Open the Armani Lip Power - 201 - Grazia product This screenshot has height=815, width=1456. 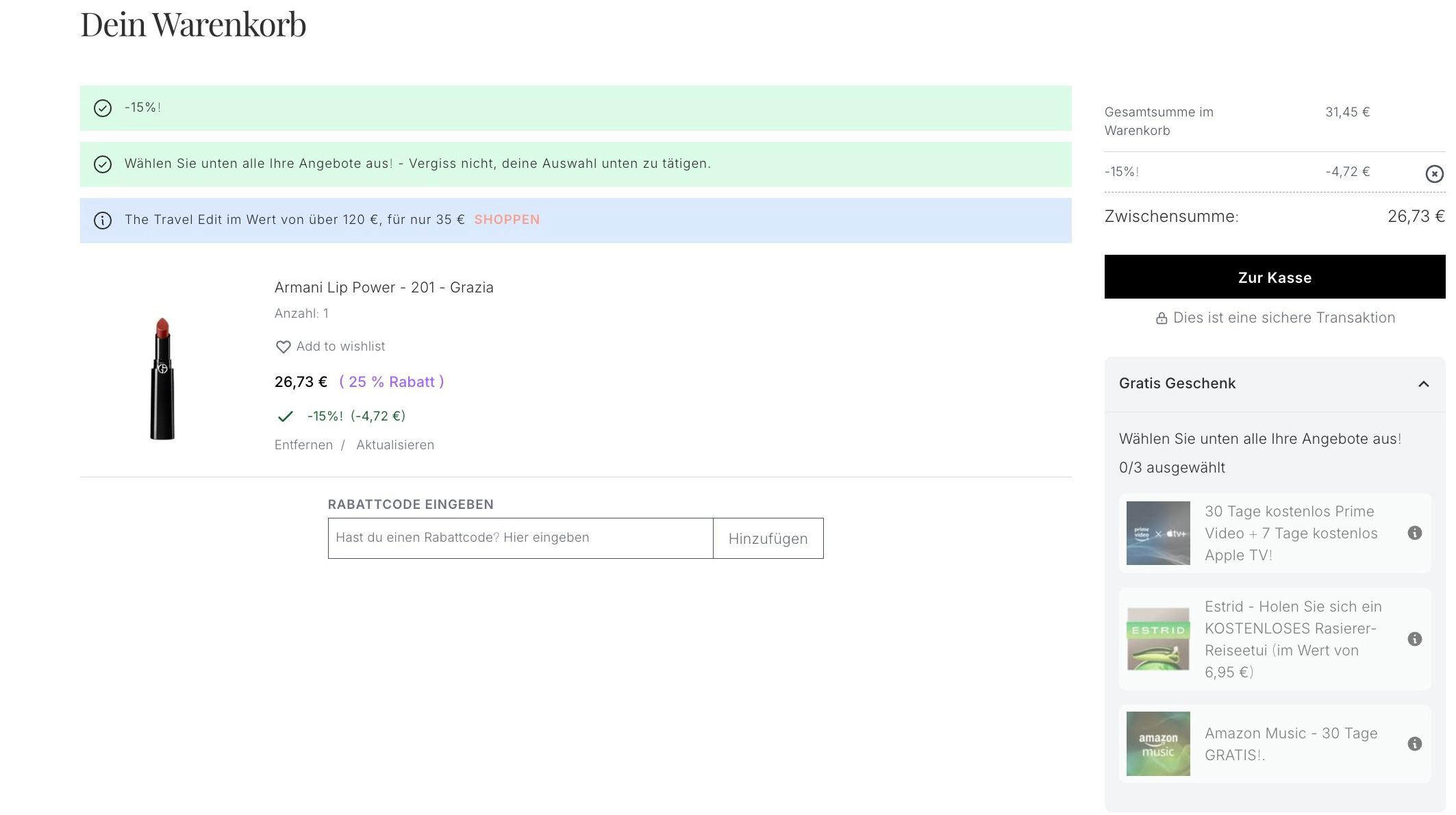click(x=384, y=288)
